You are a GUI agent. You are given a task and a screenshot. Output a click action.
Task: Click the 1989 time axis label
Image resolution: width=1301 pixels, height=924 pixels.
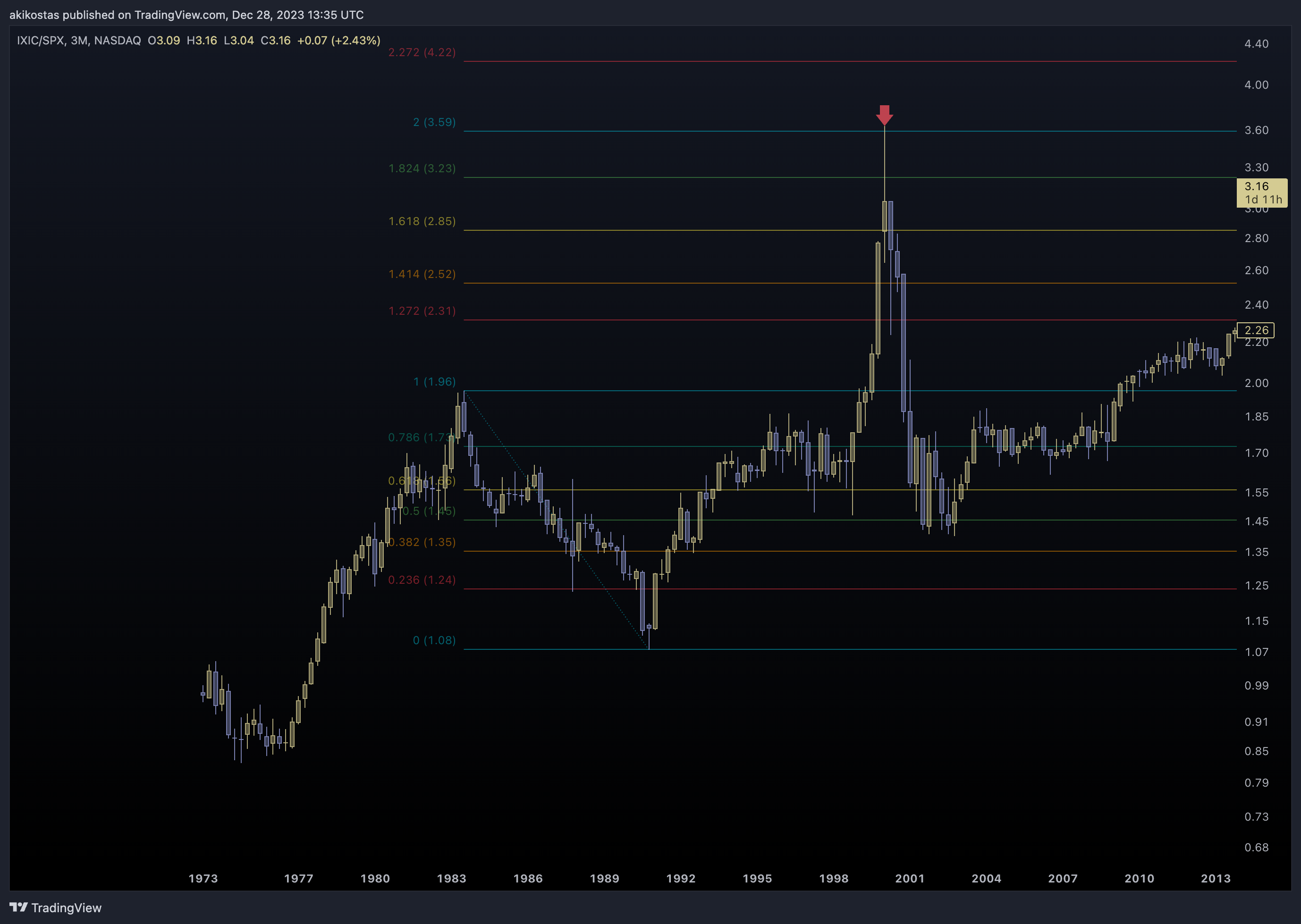604,879
